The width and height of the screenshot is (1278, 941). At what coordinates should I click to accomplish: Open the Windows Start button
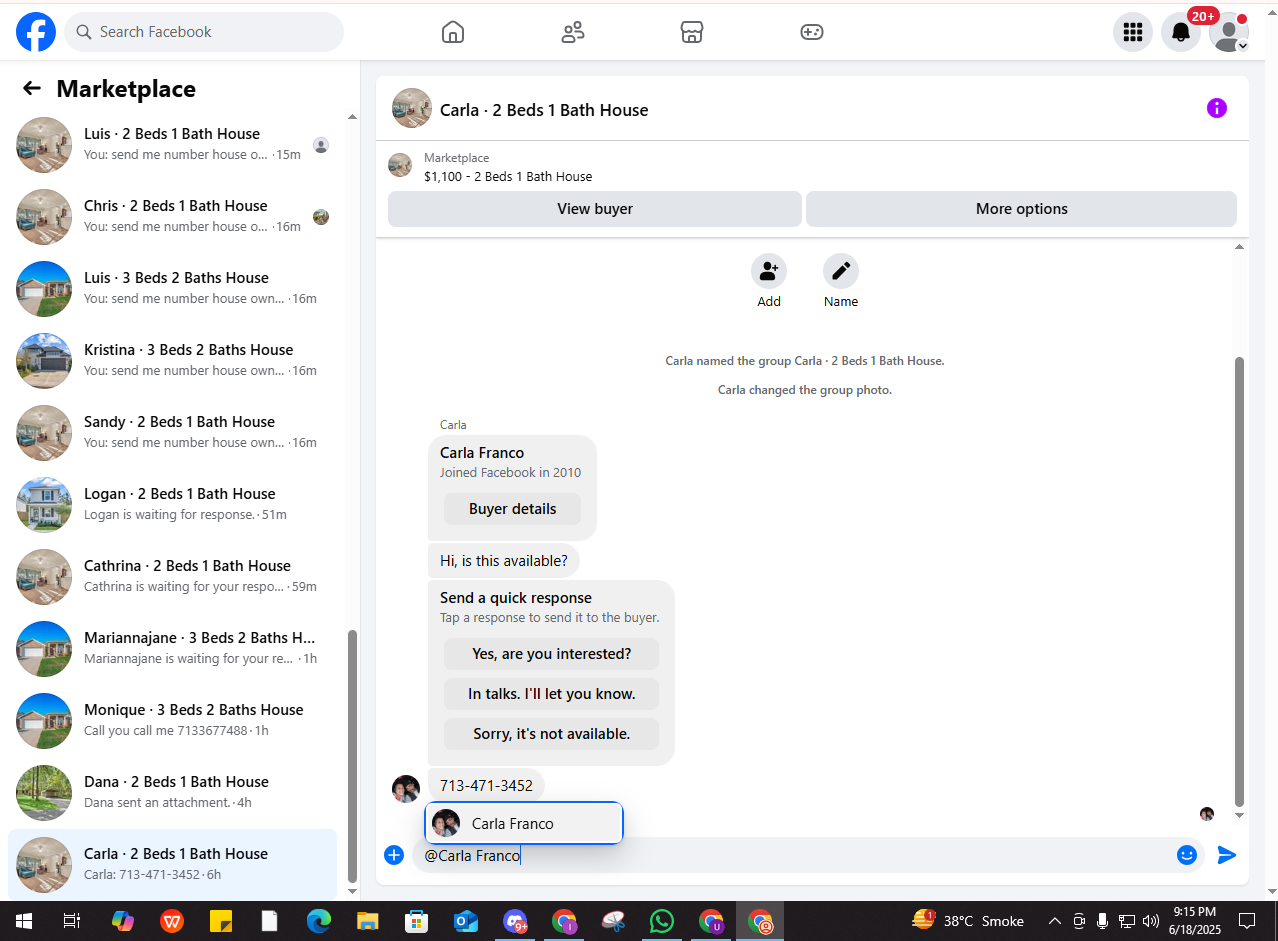click(23, 921)
